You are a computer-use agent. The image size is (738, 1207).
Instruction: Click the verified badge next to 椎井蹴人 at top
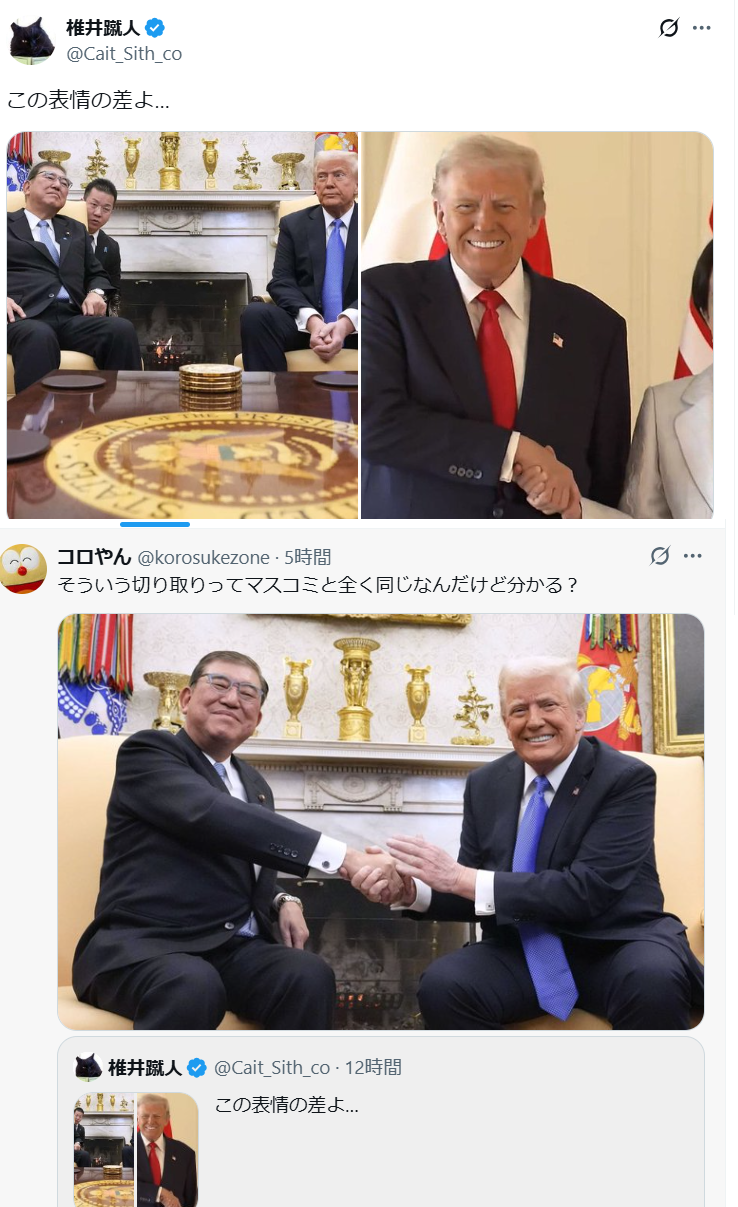tap(155, 28)
